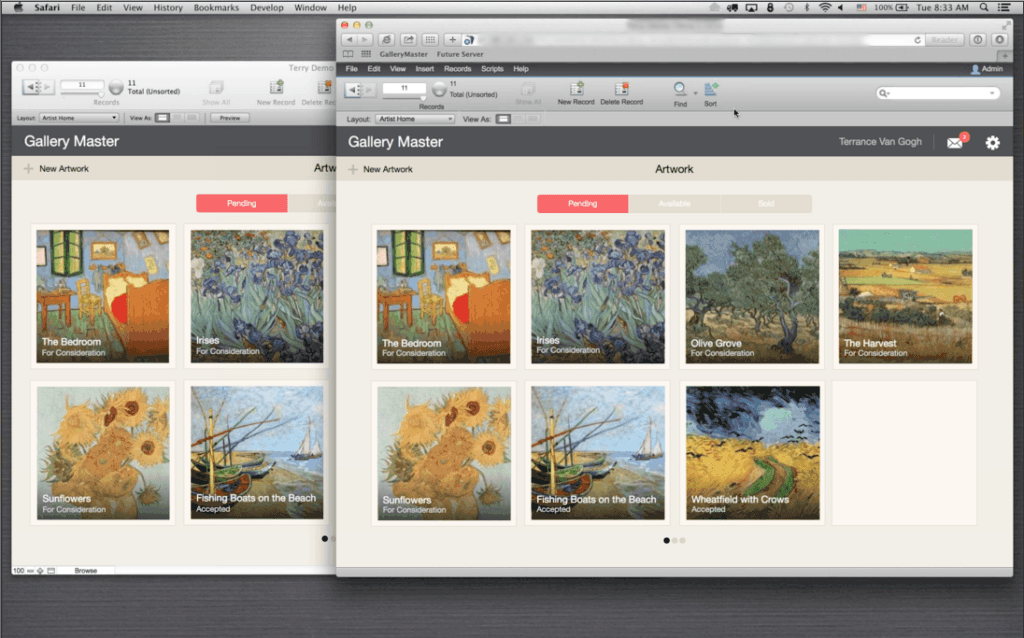Click the Safari add bookmark plus button
Viewport: 1024px width, 638px height.
point(452,40)
